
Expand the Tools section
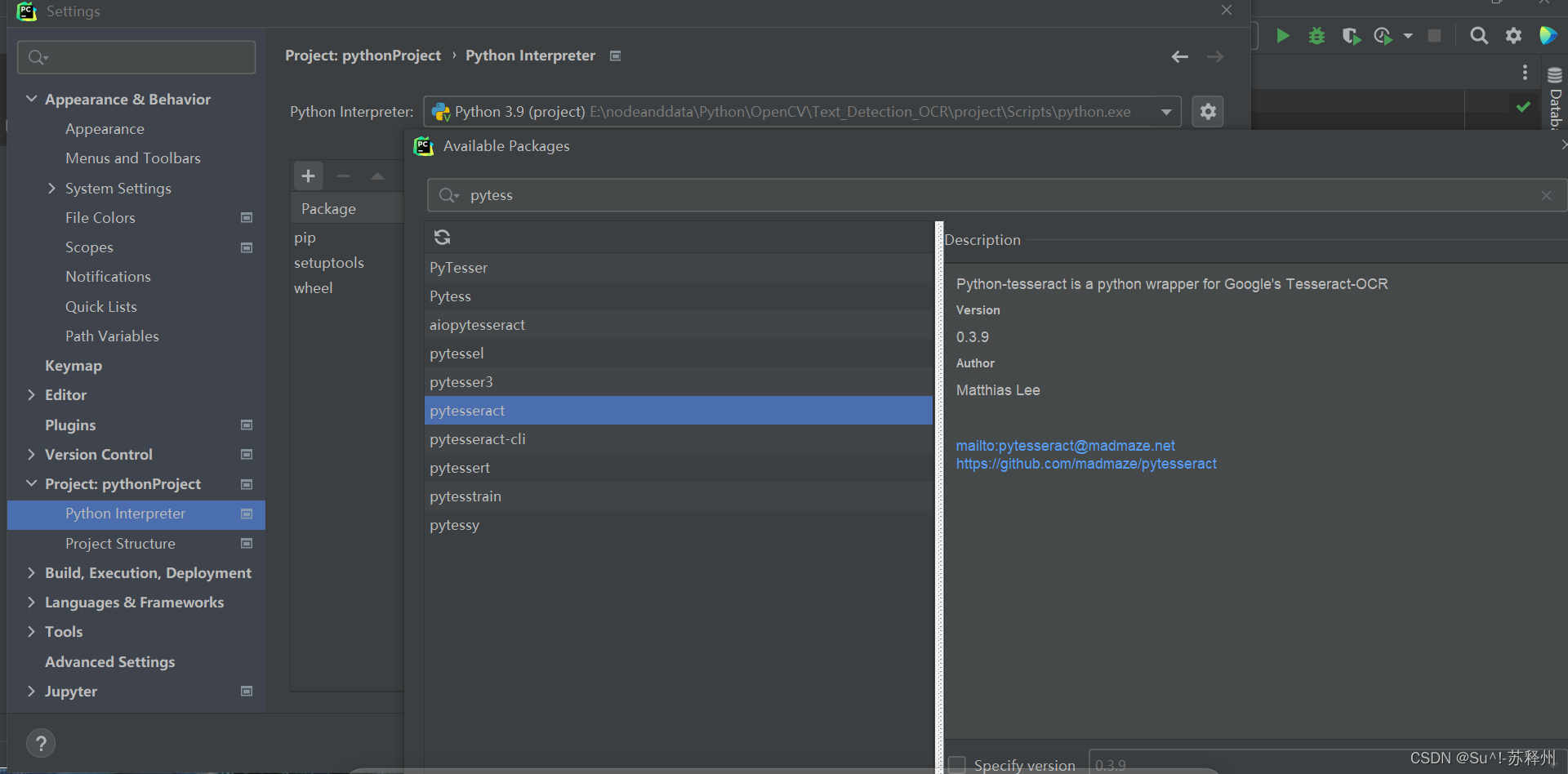coord(31,631)
